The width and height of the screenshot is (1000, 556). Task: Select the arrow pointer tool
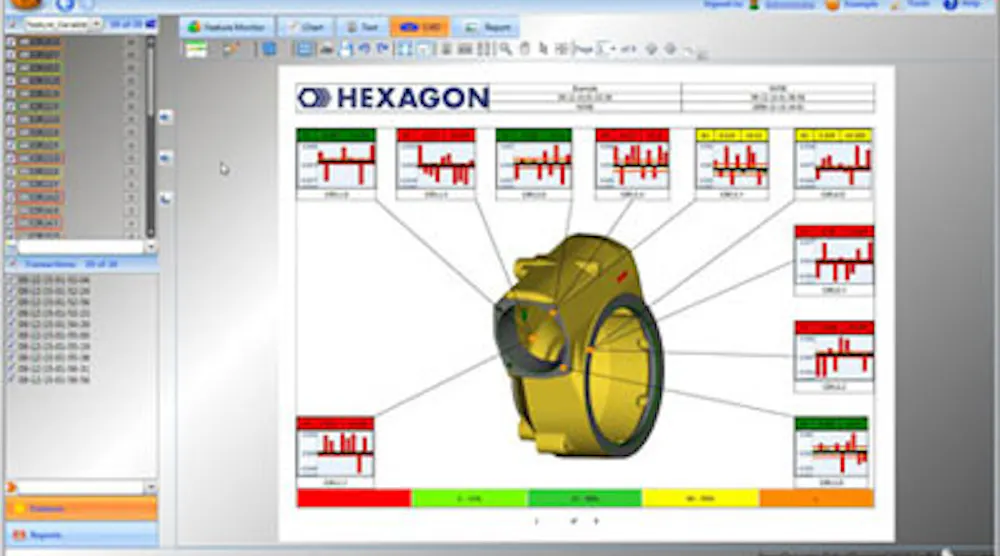[543, 49]
